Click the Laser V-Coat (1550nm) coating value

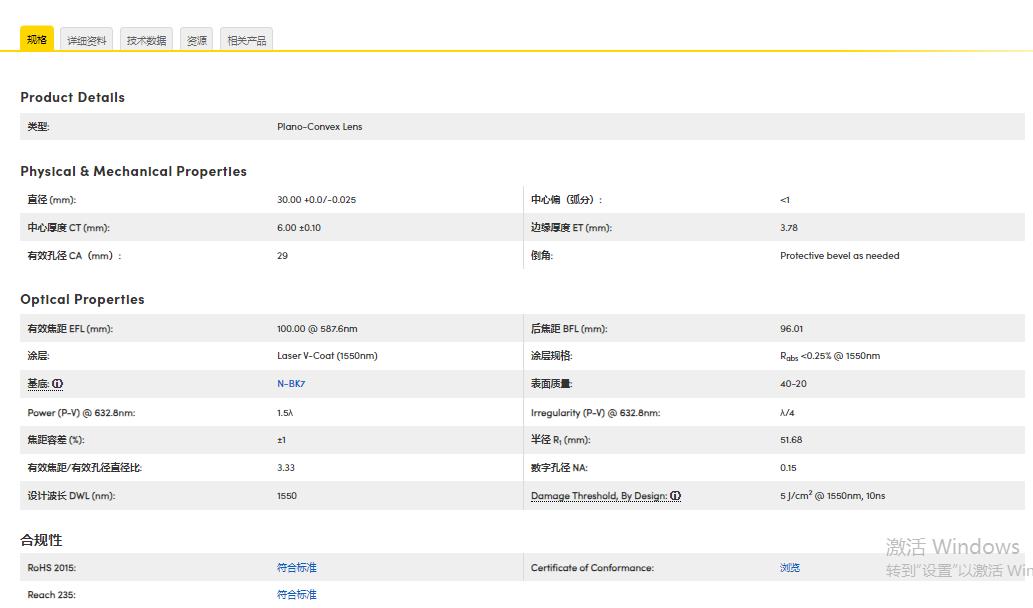pos(327,356)
